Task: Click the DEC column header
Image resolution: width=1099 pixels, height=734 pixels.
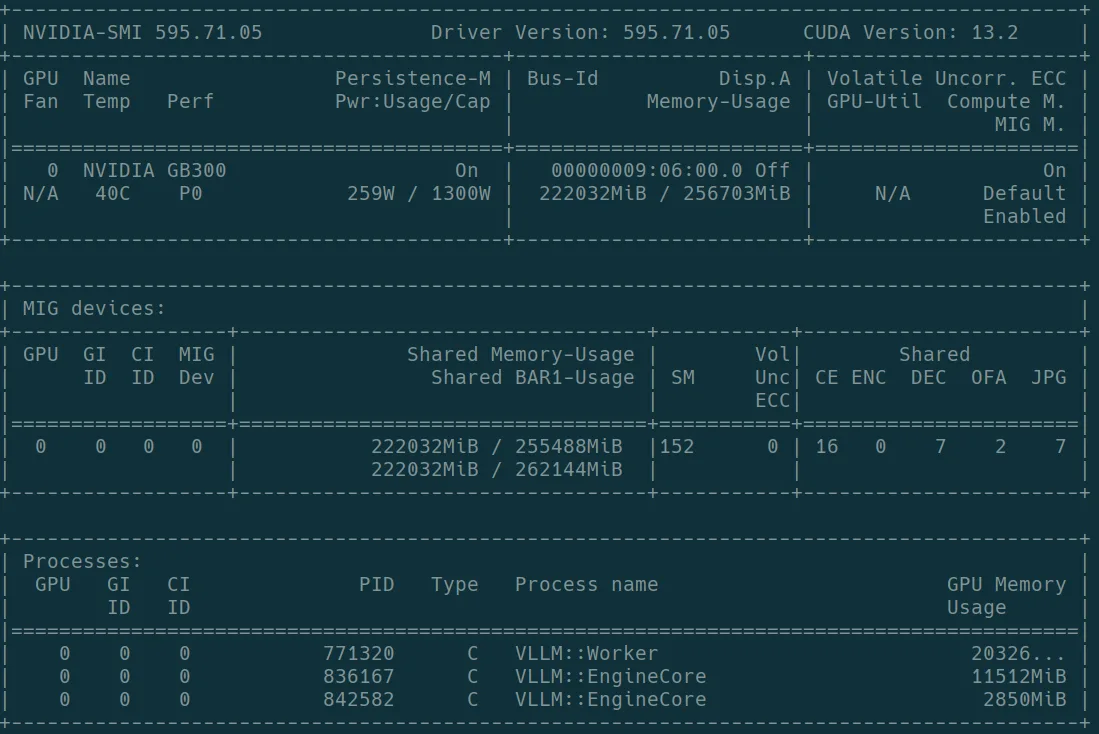Action: [928, 378]
